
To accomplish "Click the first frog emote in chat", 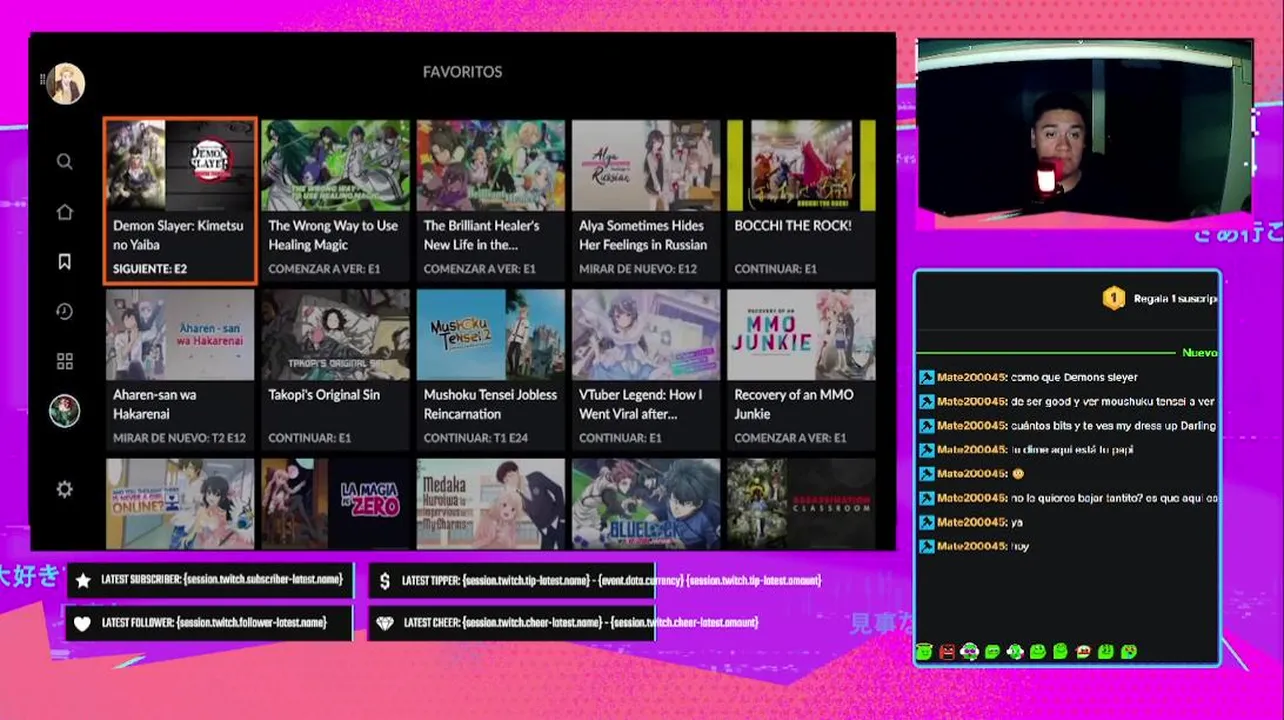I will pos(925,652).
